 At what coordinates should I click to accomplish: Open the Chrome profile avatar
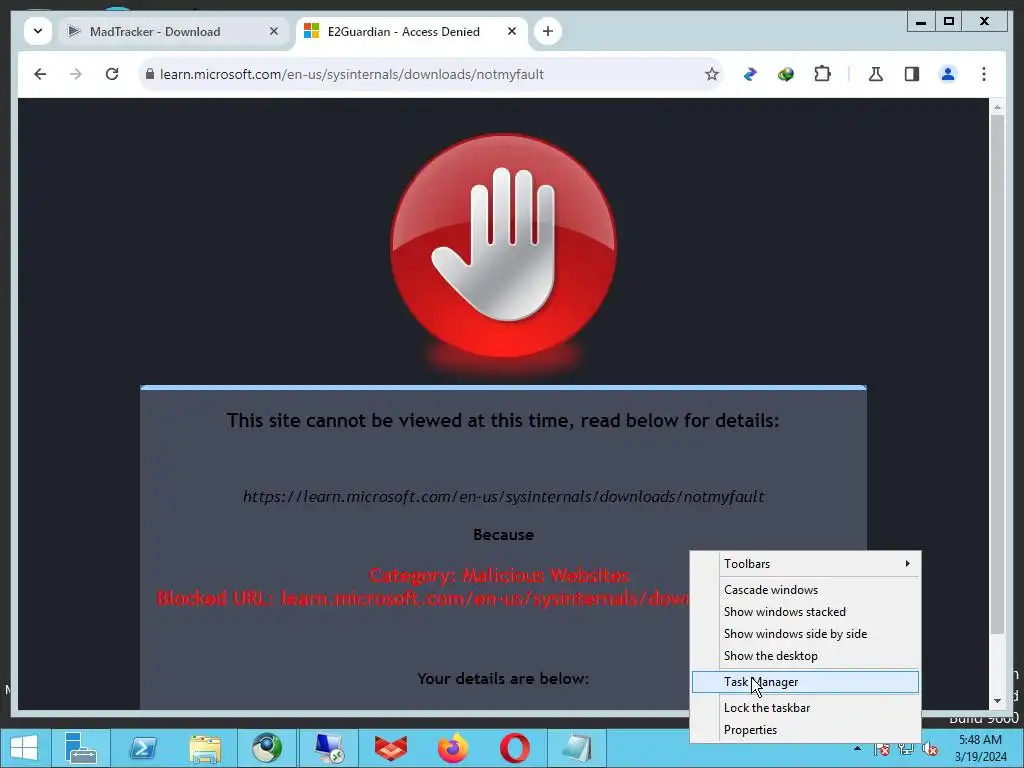click(x=948, y=74)
